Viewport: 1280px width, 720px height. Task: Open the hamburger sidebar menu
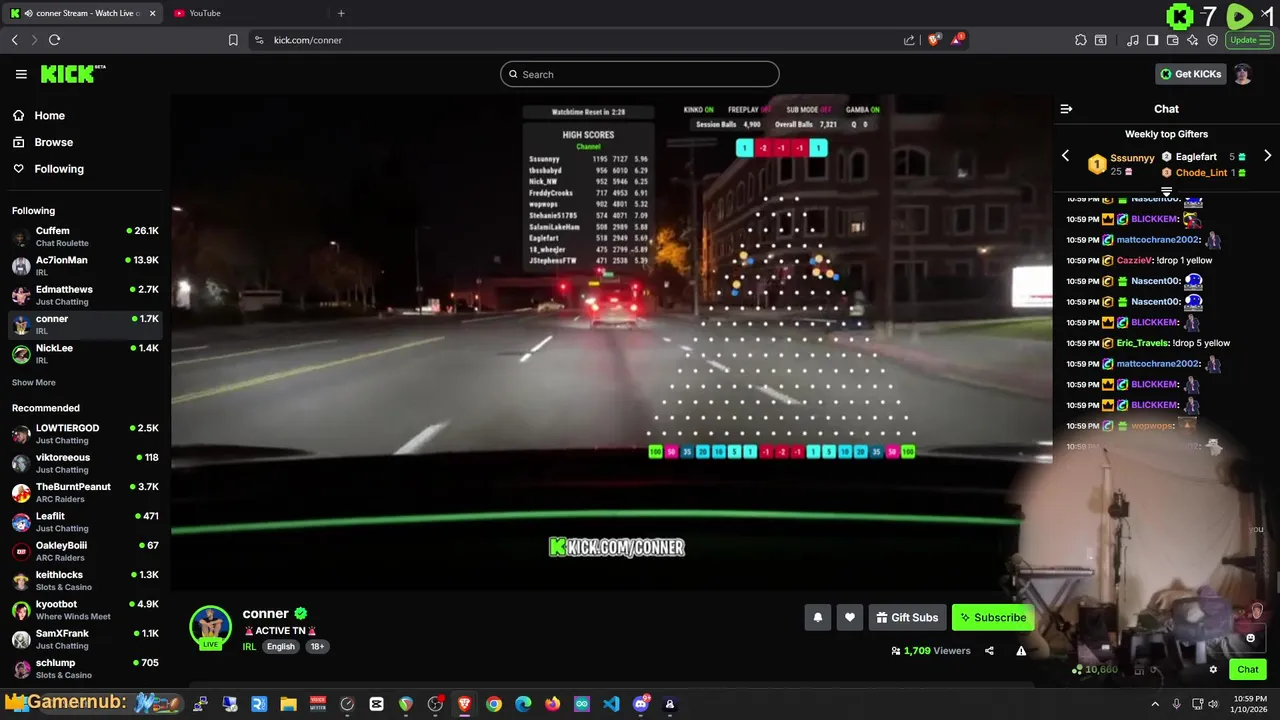tap(21, 74)
